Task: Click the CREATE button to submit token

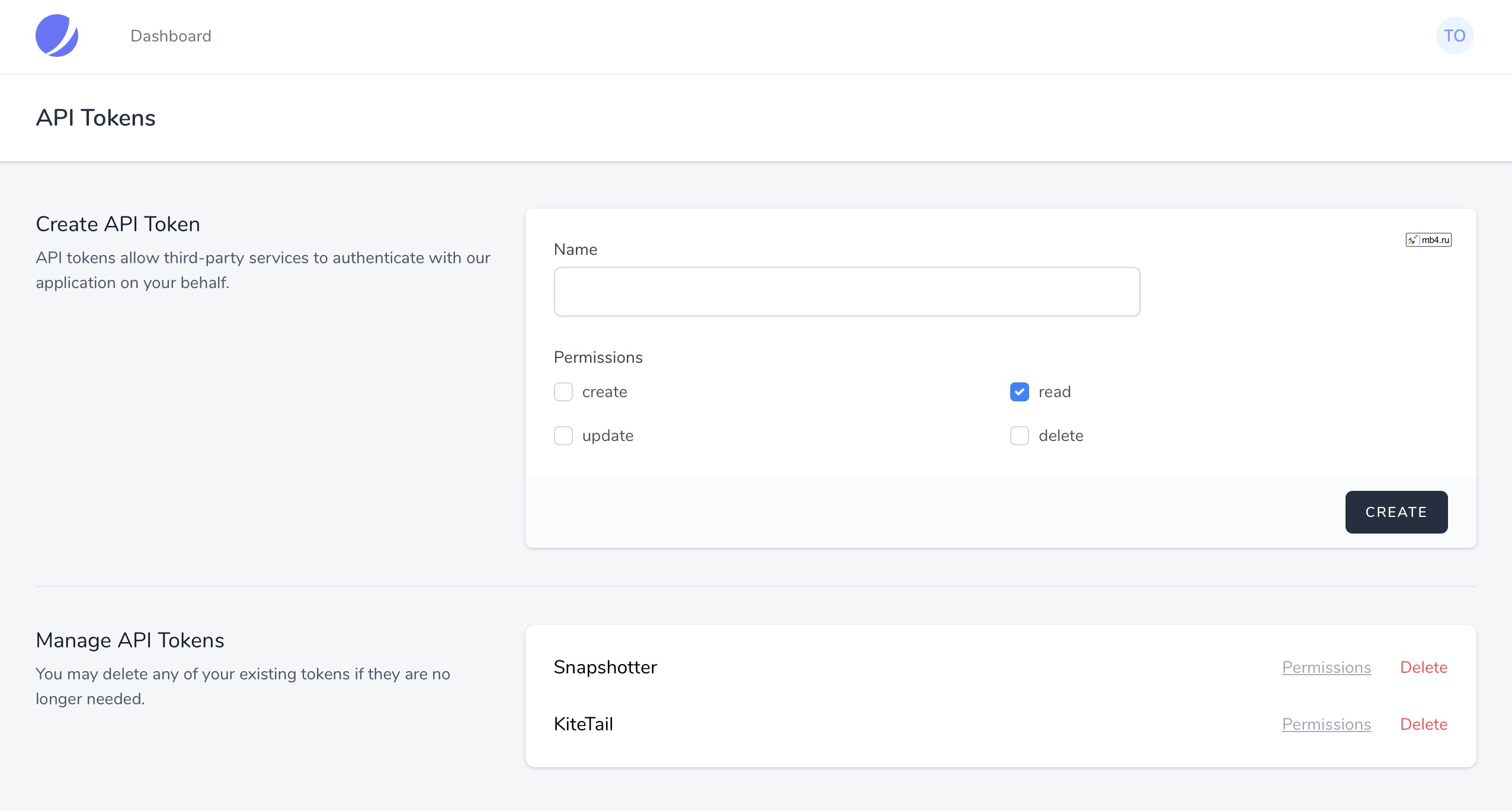Action: [x=1396, y=512]
